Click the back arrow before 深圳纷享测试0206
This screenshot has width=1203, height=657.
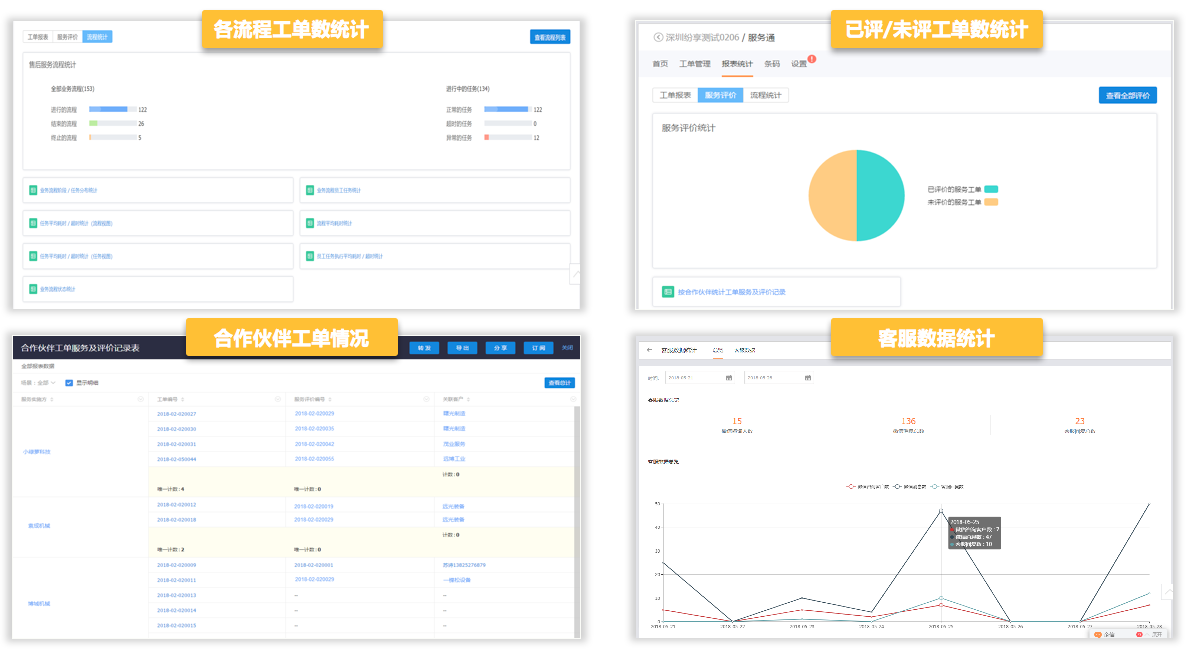(658, 37)
